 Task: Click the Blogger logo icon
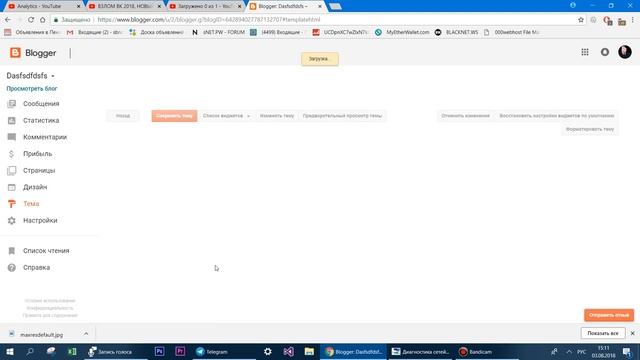coord(15,53)
